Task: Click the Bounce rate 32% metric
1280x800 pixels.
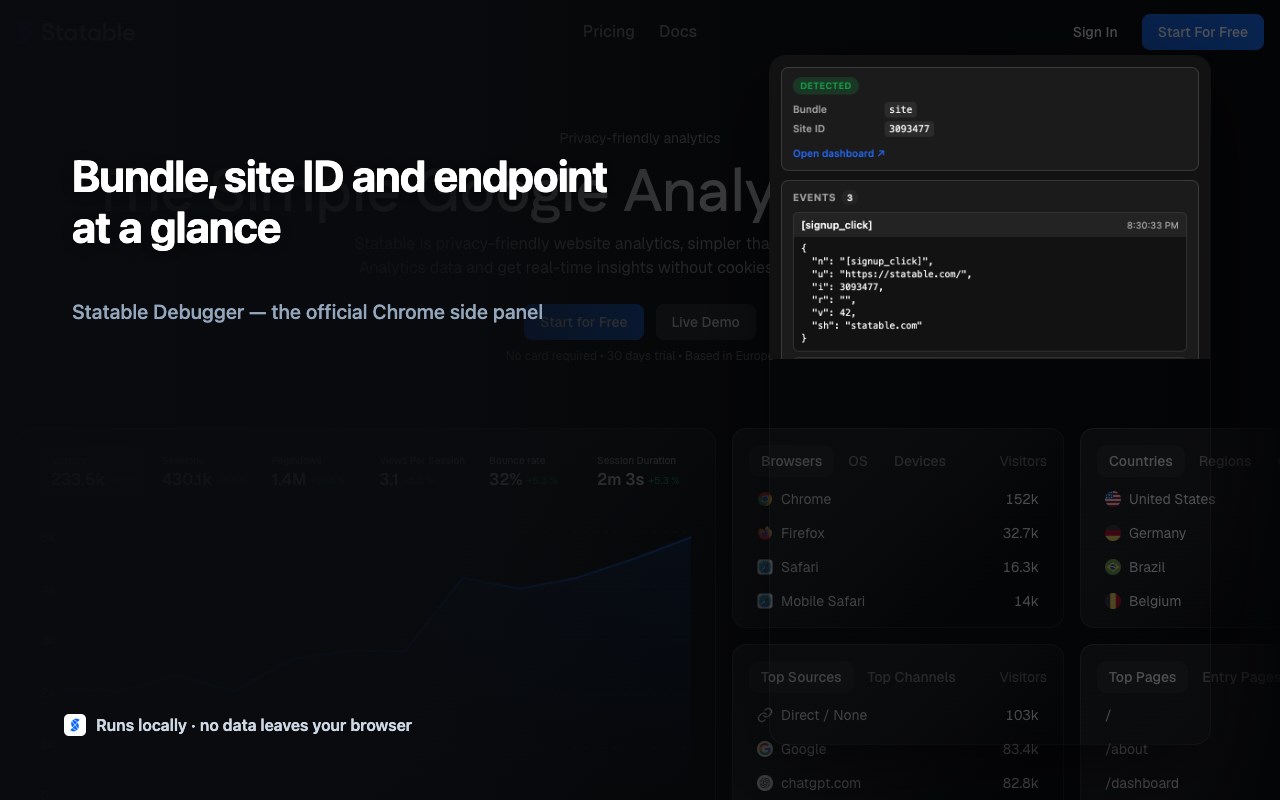Action: click(x=524, y=471)
